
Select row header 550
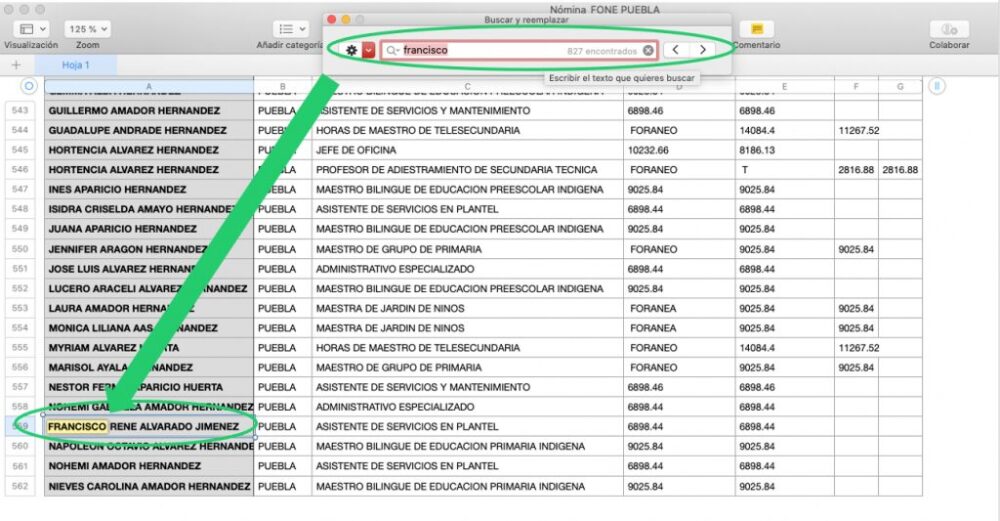point(20,249)
